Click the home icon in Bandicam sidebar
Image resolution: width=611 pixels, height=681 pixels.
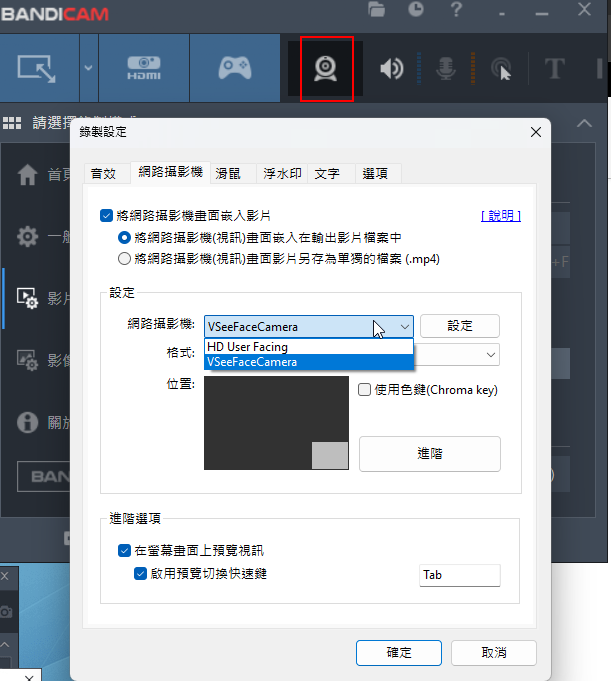coord(27,175)
